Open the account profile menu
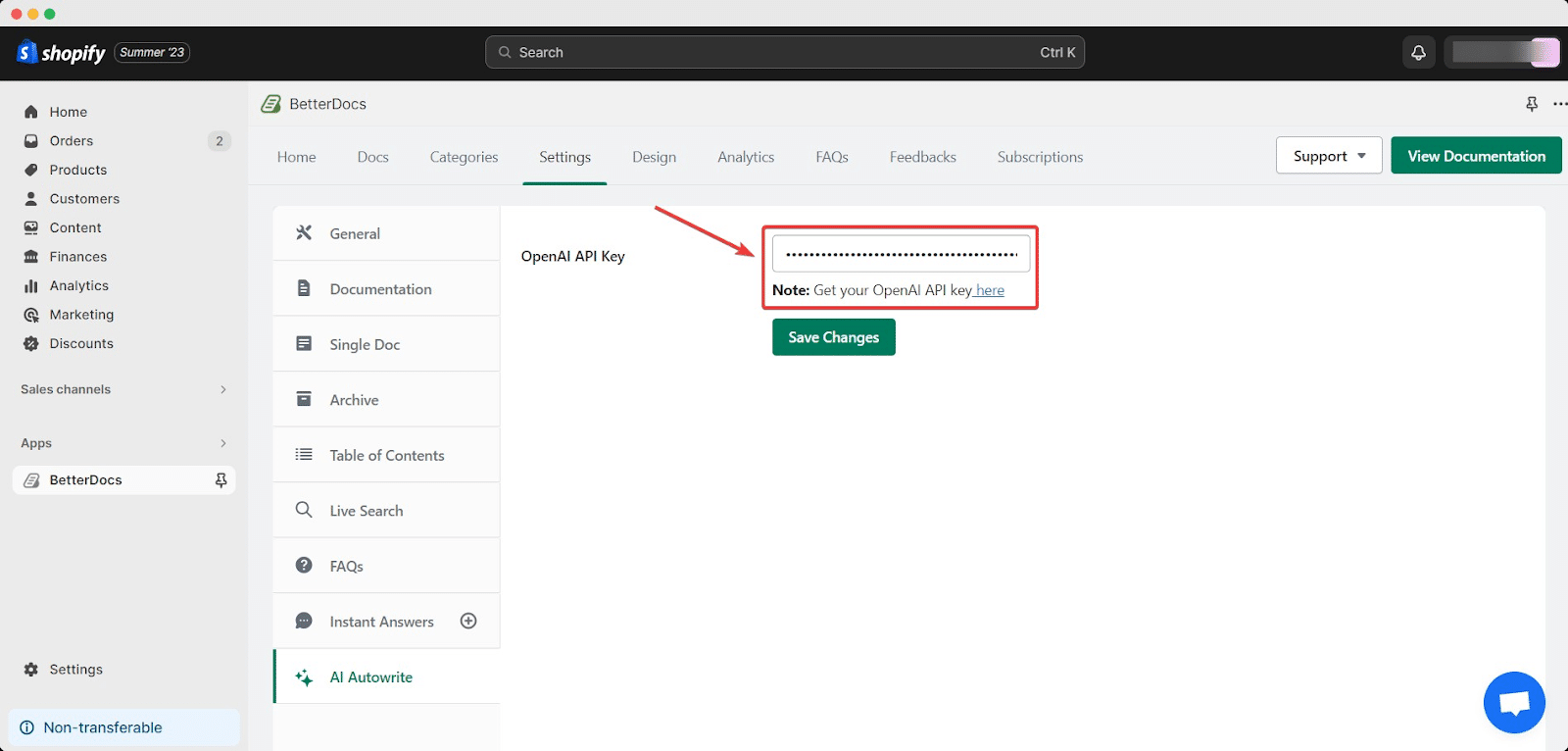The image size is (1568, 751). pyautogui.click(x=1501, y=52)
